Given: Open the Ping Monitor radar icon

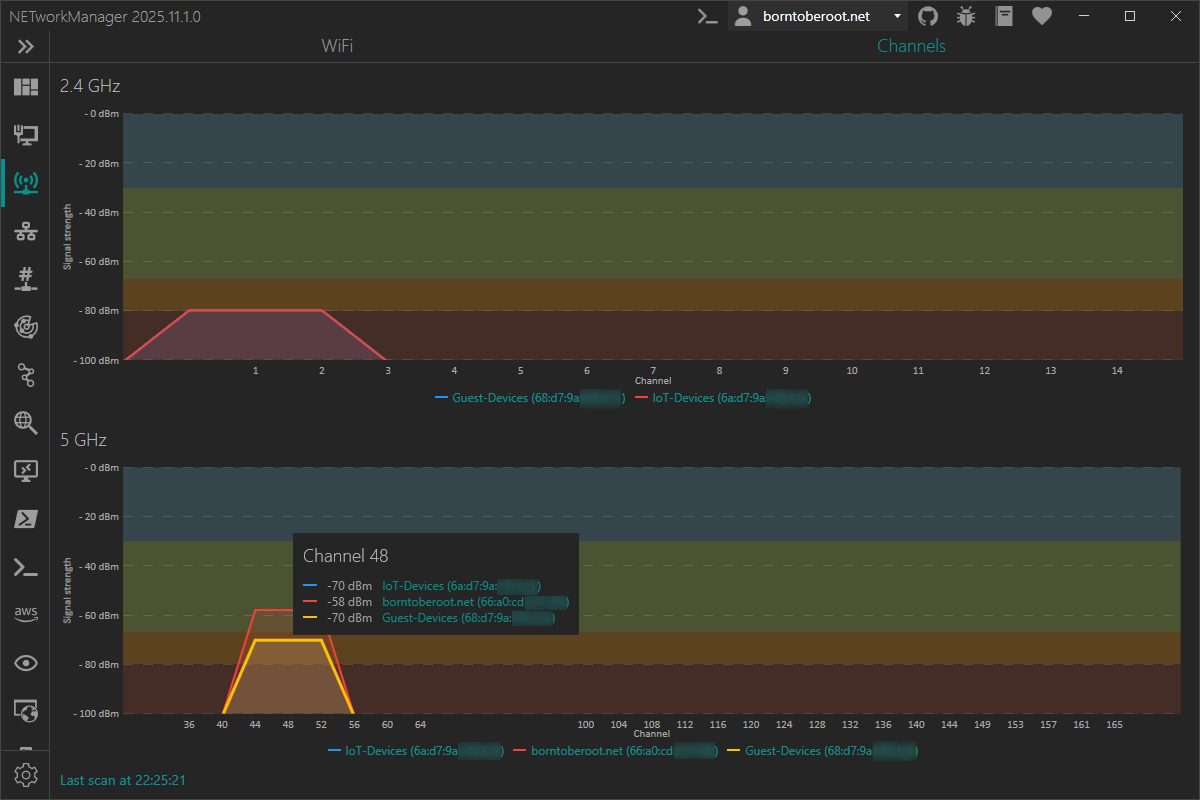Looking at the screenshot, I should tap(25, 326).
